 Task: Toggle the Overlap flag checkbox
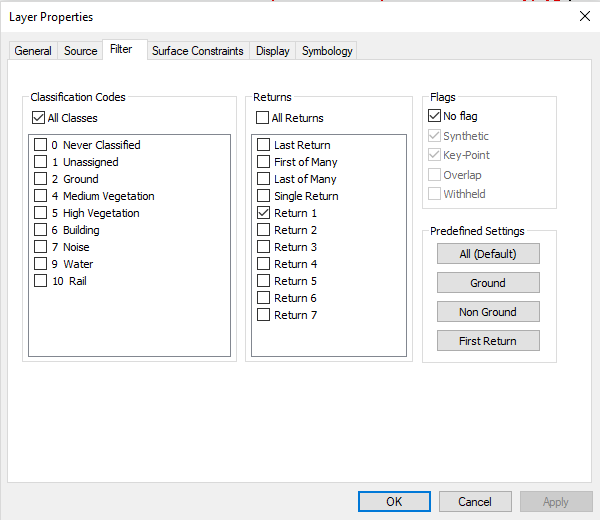[434, 174]
